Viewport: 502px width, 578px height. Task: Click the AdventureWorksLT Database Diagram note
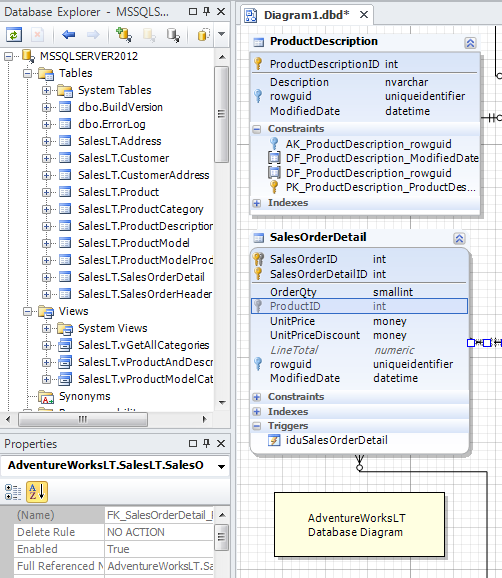pyautogui.click(x=359, y=525)
